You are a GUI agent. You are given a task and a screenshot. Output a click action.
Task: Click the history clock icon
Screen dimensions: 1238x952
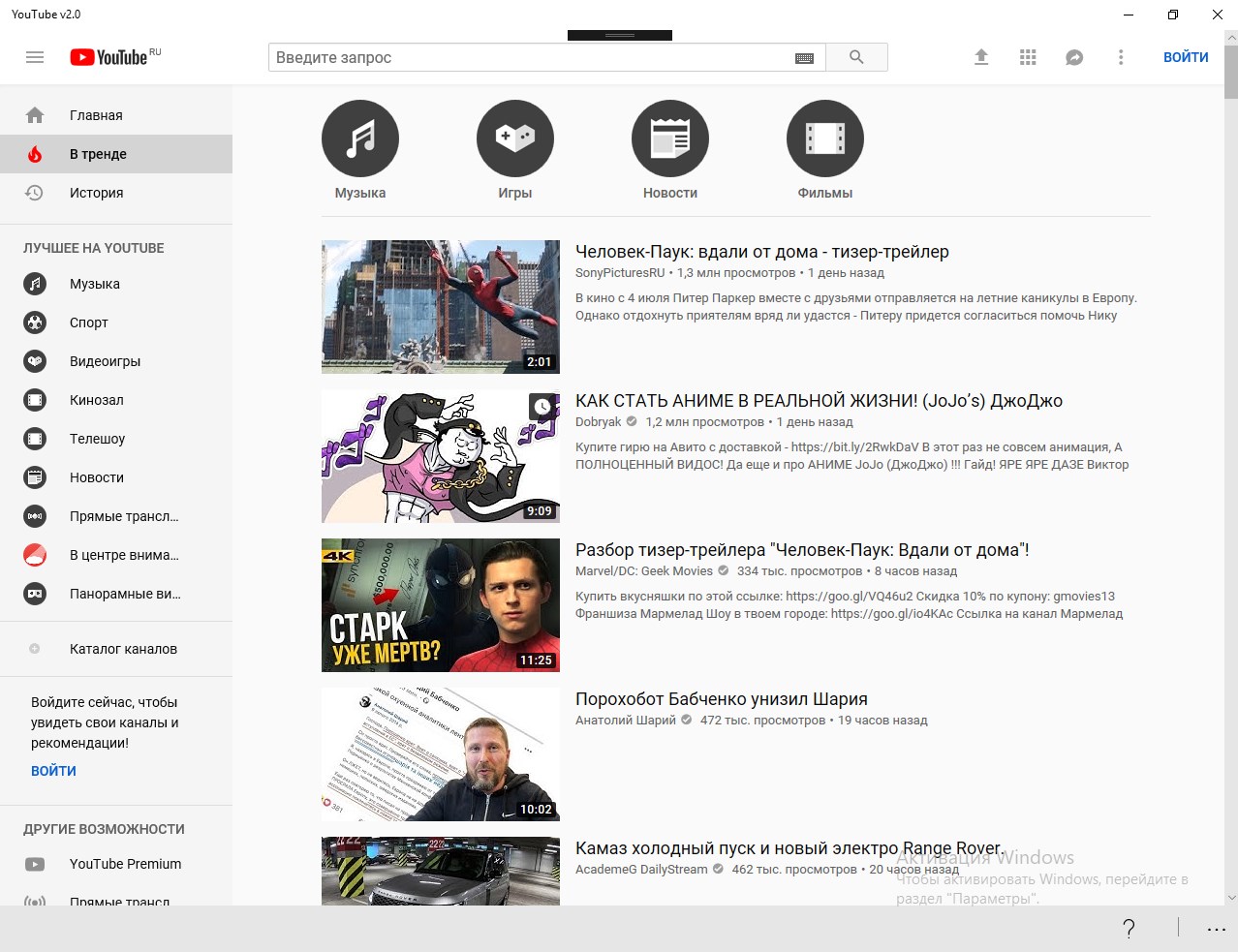pos(34,193)
